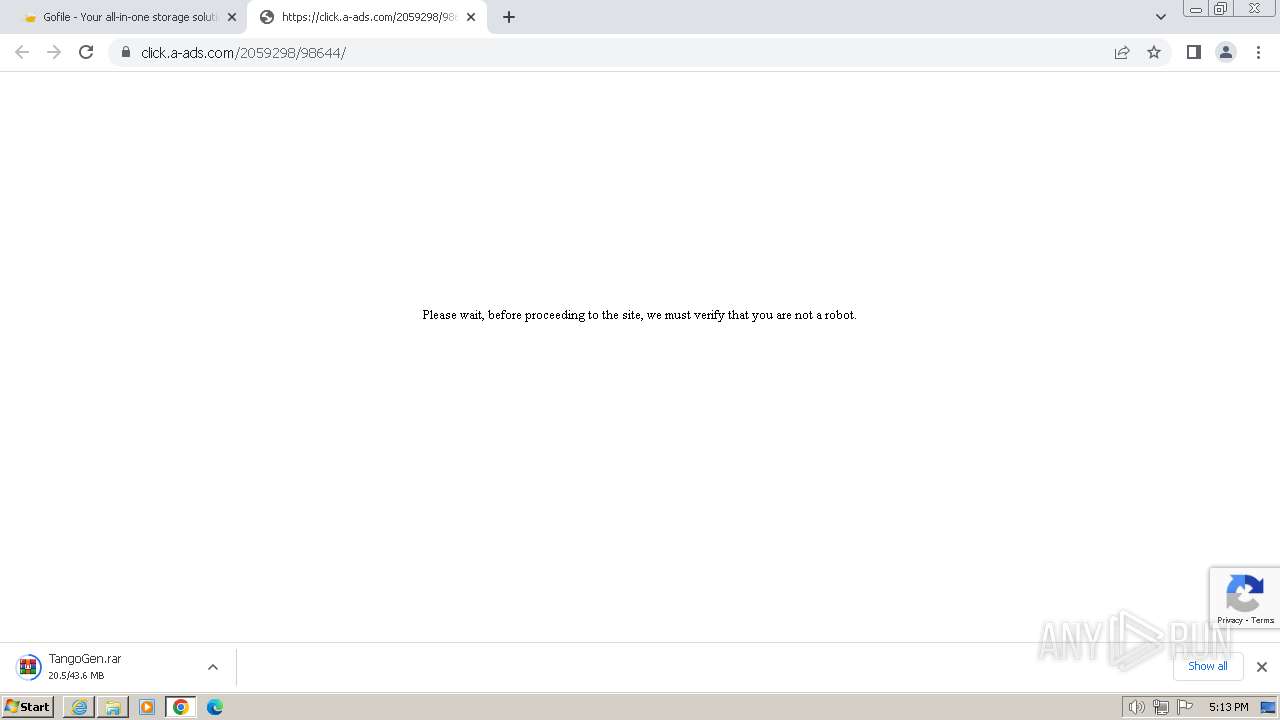Open the volume speaker tray icon
This screenshot has width=1280, height=720.
(1136, 707)
